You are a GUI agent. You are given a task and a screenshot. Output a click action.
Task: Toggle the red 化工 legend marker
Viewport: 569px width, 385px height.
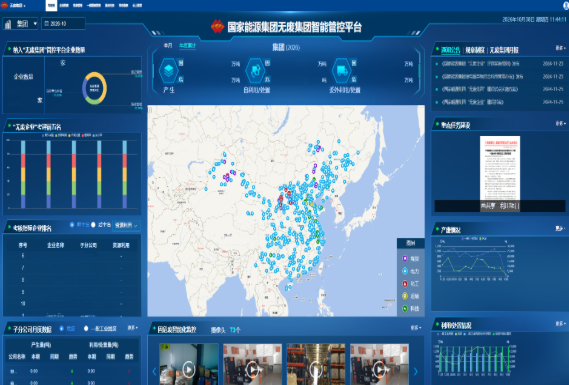pos(405,284)
